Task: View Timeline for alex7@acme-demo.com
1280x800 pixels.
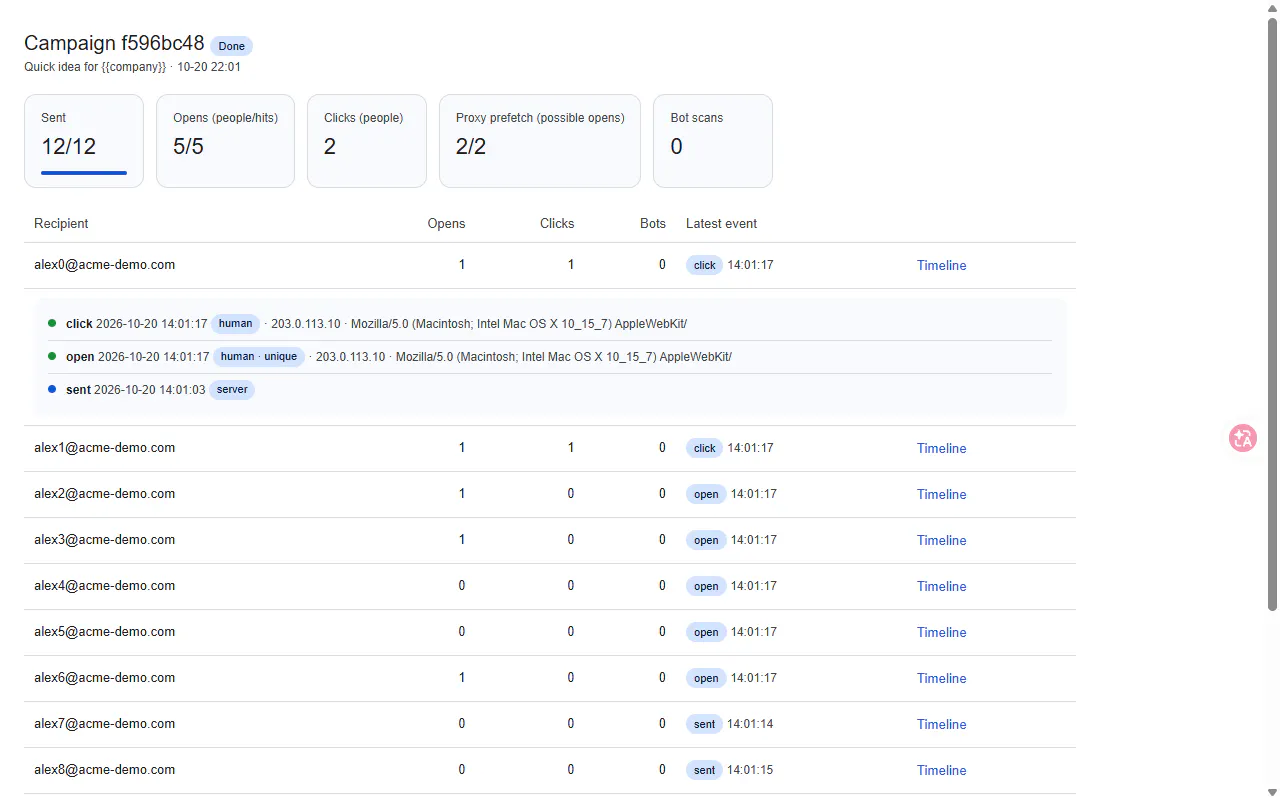Action: tap(941, 724)
